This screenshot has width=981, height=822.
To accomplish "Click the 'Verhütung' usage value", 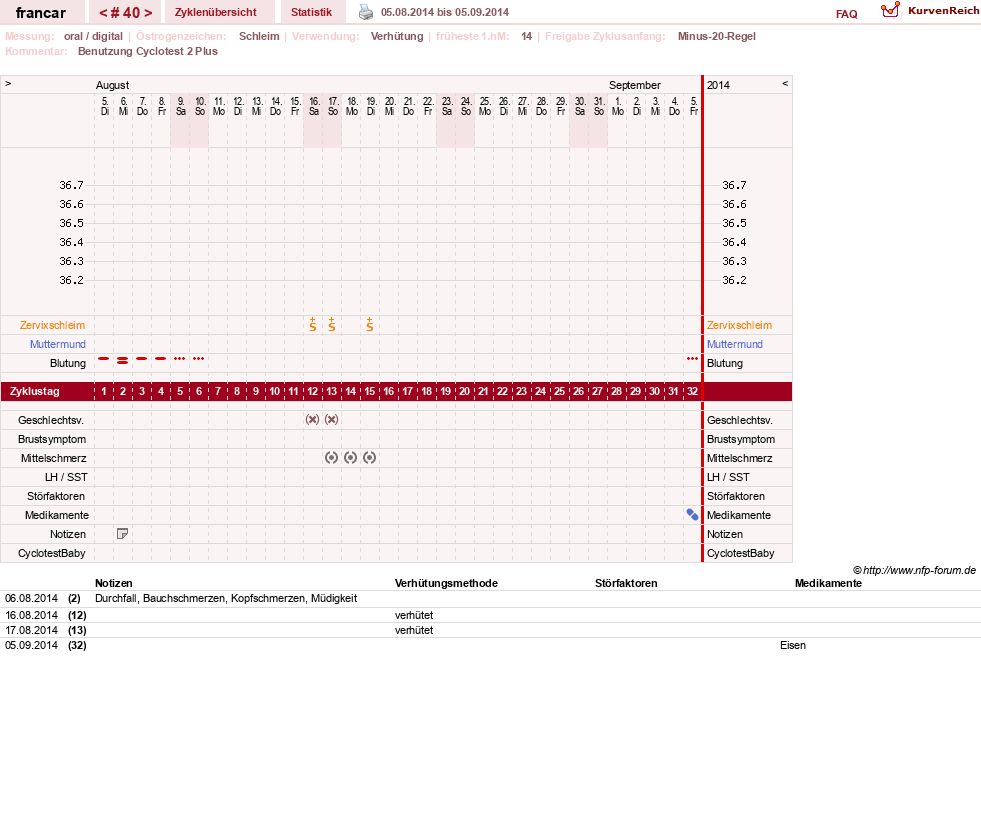I will pyautogui.click(x=397, y=36).
